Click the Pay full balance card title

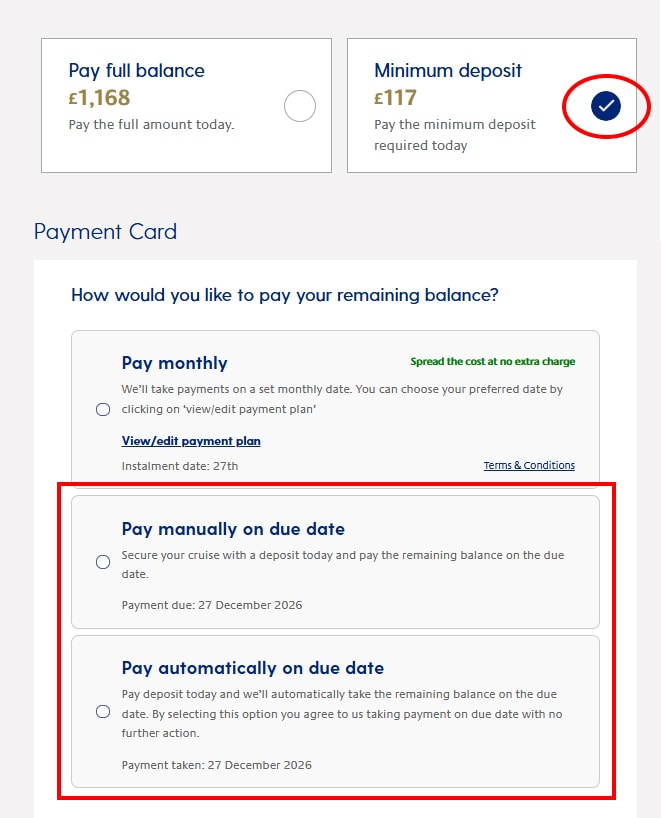[137, 70]
